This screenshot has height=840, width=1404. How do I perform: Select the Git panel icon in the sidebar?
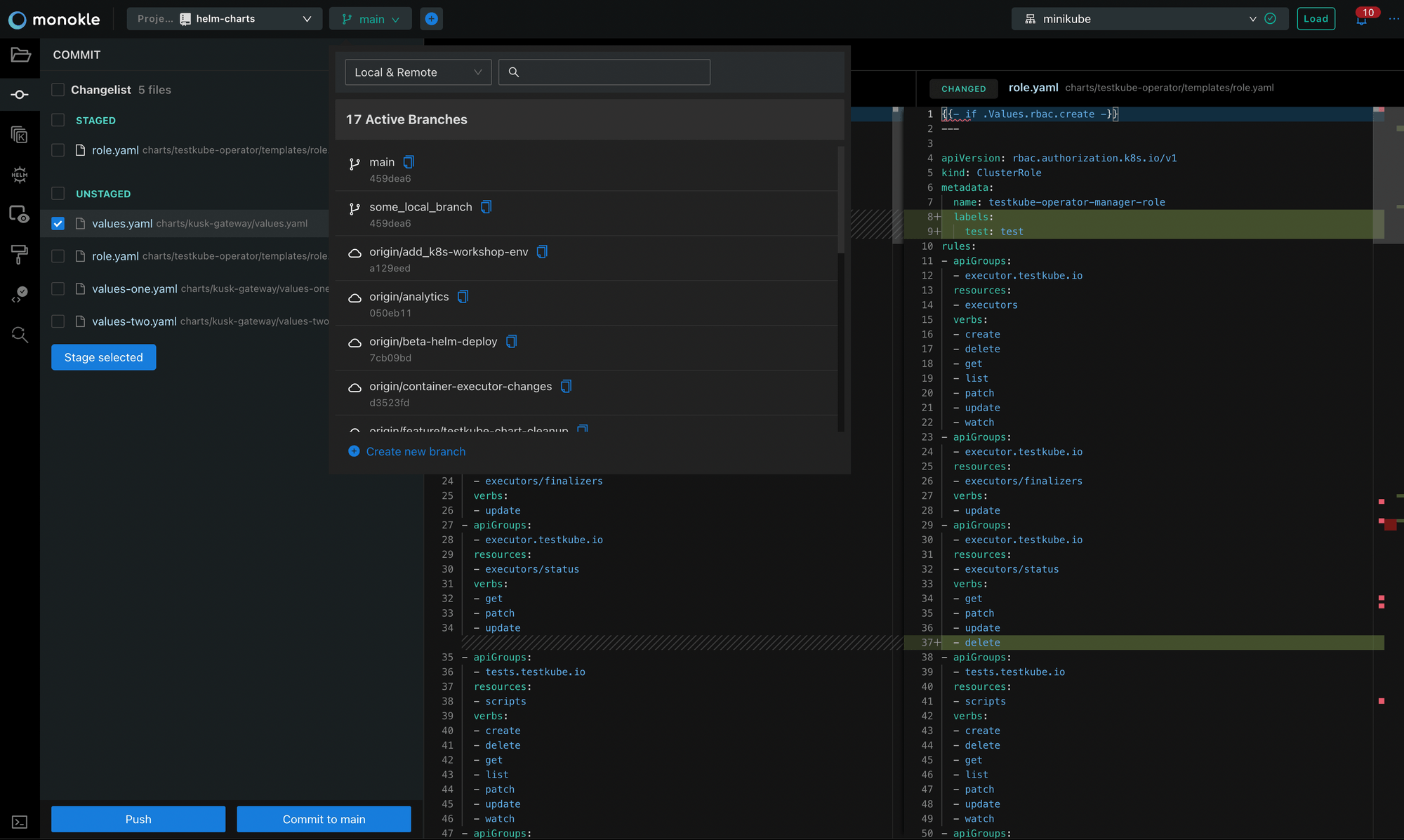click(20, 94)
